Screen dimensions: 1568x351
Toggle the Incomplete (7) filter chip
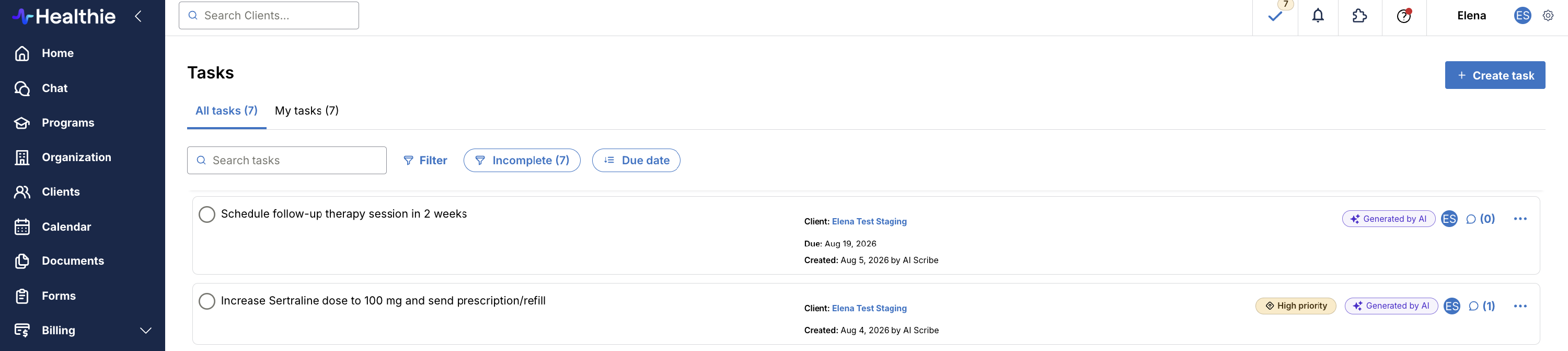(522, 160)
